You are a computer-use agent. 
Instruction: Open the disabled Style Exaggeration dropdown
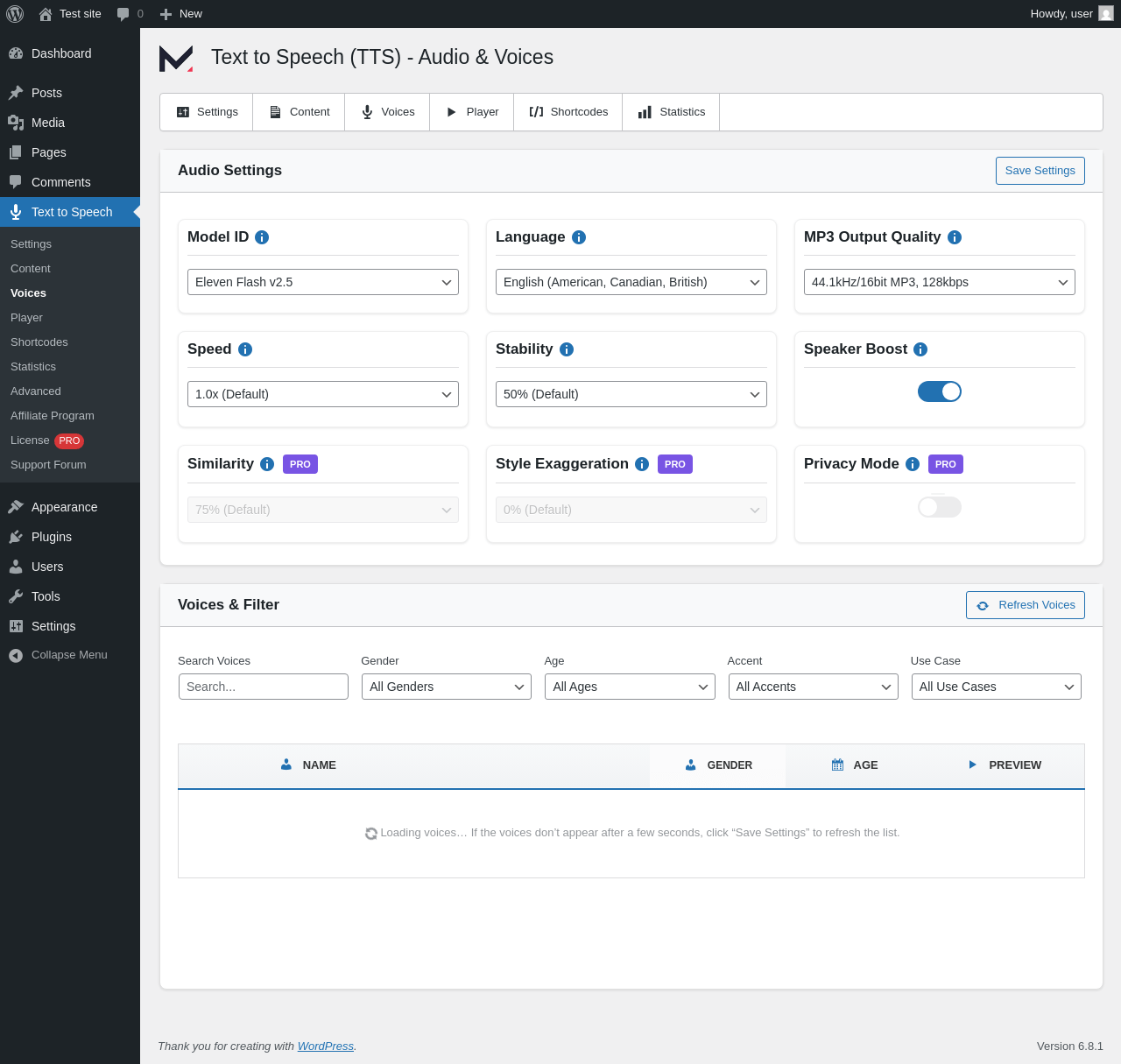tap(631, 510)
